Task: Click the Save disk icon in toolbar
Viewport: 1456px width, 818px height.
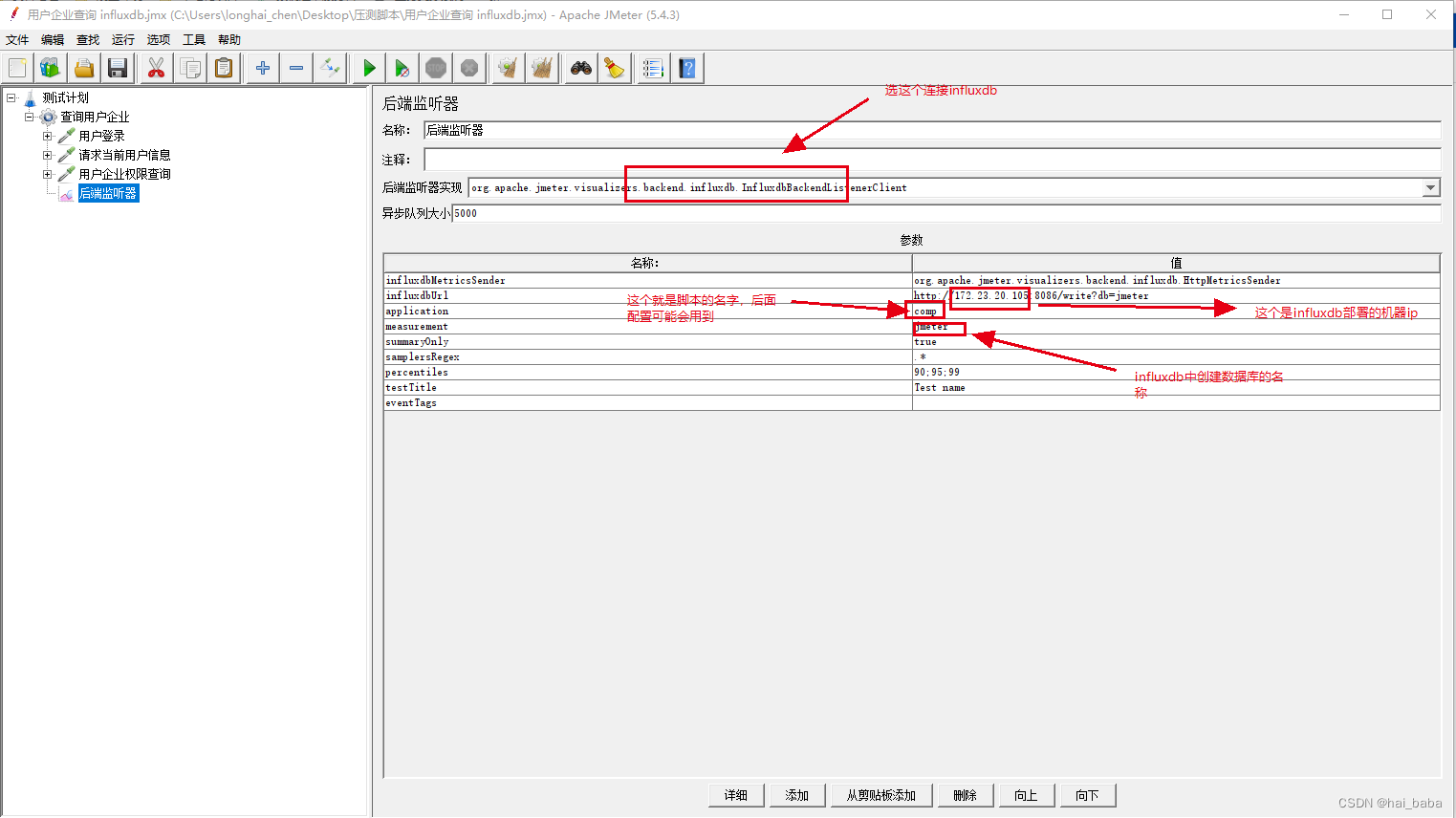Action: [x=118, y=68]
